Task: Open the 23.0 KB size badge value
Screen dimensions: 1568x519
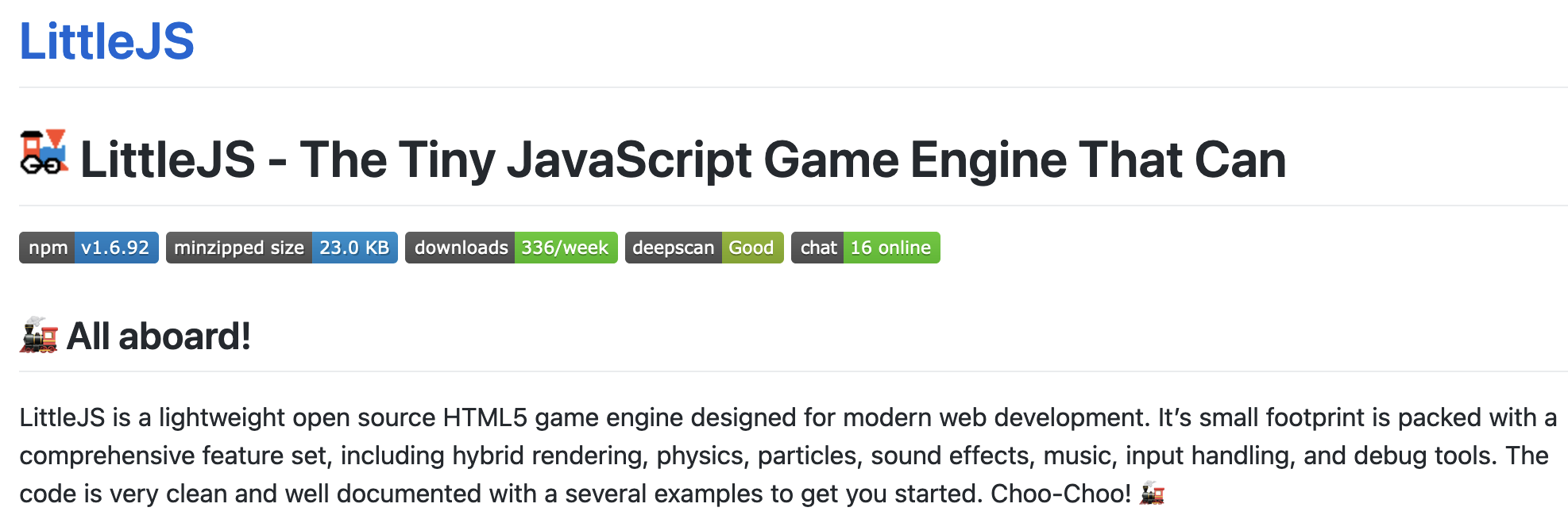Action: coord(354,248)
